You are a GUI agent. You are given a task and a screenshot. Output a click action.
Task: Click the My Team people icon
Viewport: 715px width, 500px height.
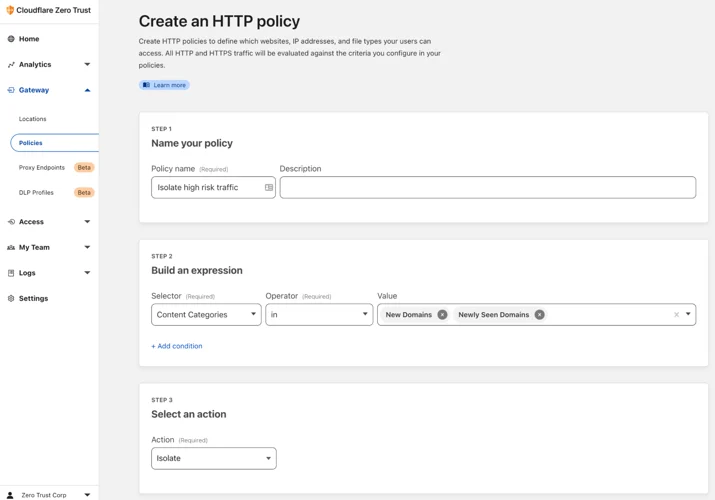point(11,247)
